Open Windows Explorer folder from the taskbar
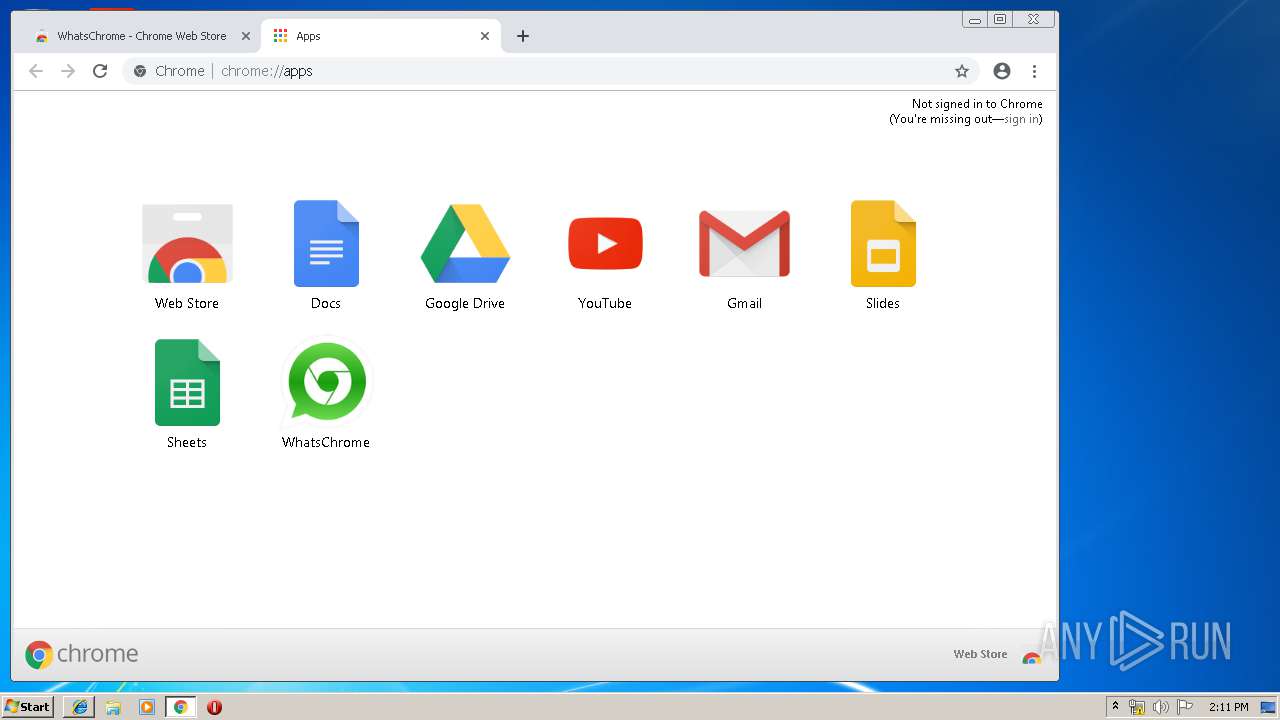This screenshot has width=1280, height=720. pyautogui.click(x=113, y=707)
